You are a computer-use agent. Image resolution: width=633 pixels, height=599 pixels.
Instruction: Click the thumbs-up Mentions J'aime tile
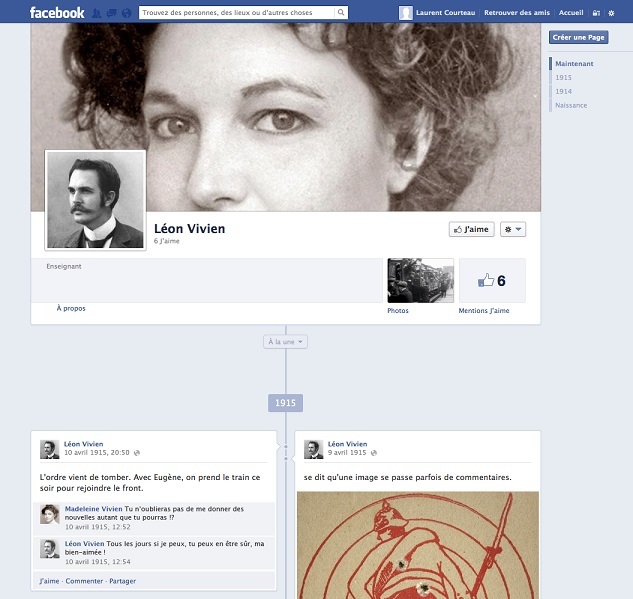pos(491,281)
